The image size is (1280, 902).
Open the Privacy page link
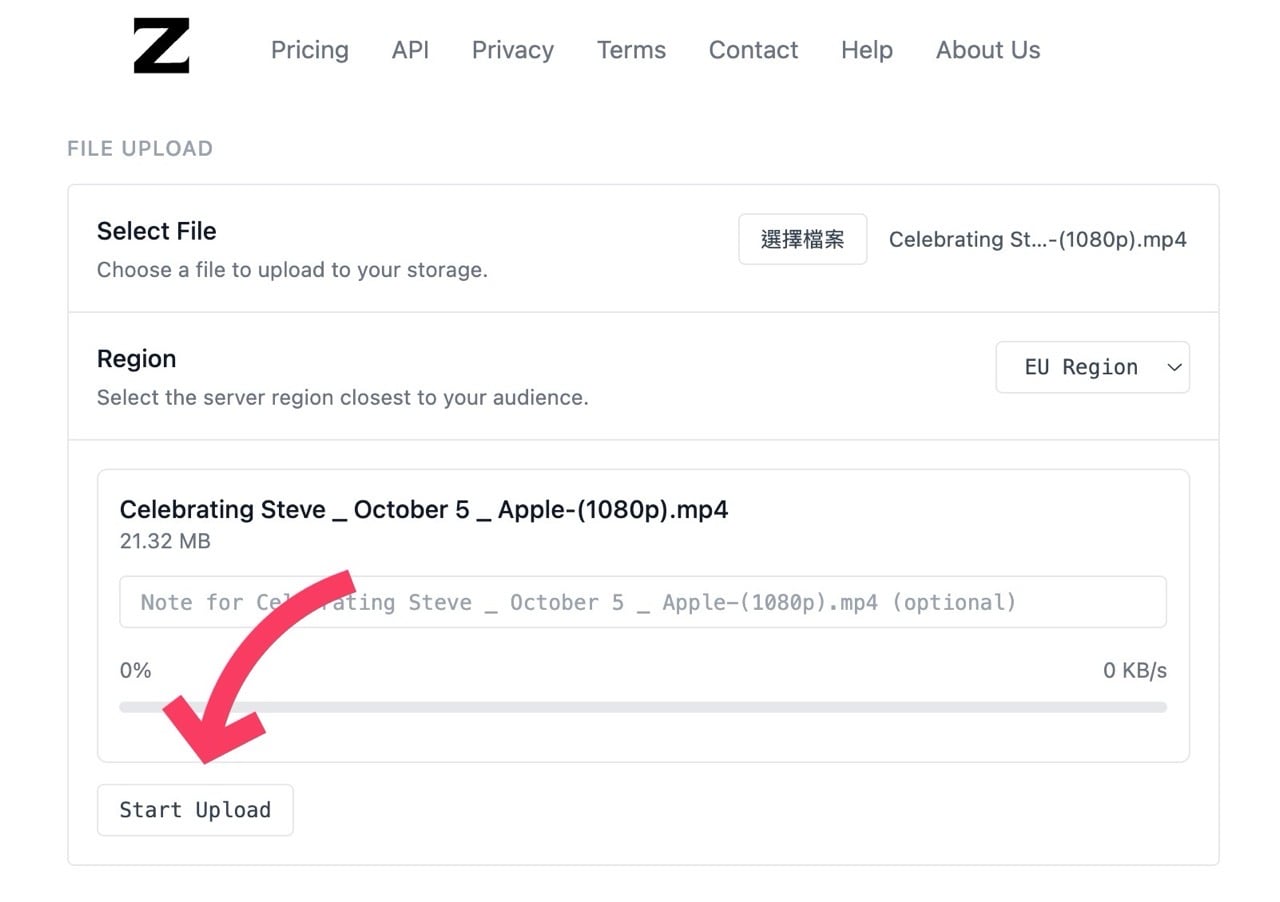pos(512,50)
